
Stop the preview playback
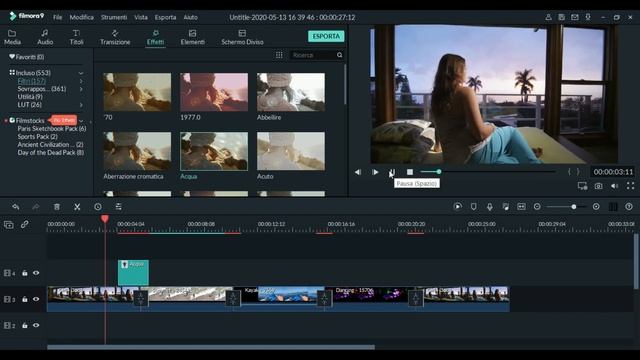tap(410, 172)
